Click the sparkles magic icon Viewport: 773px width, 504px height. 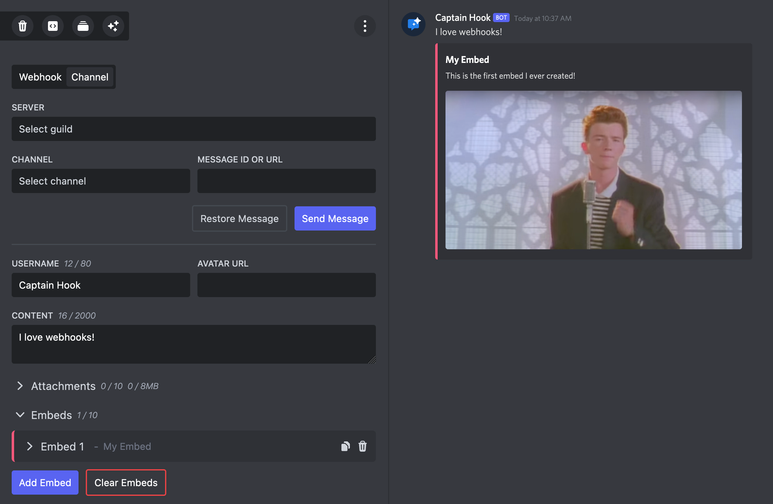point(113,26)
